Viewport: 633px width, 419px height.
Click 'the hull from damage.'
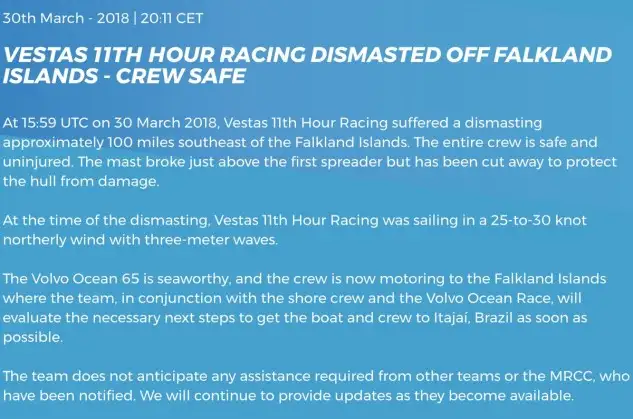81,181
